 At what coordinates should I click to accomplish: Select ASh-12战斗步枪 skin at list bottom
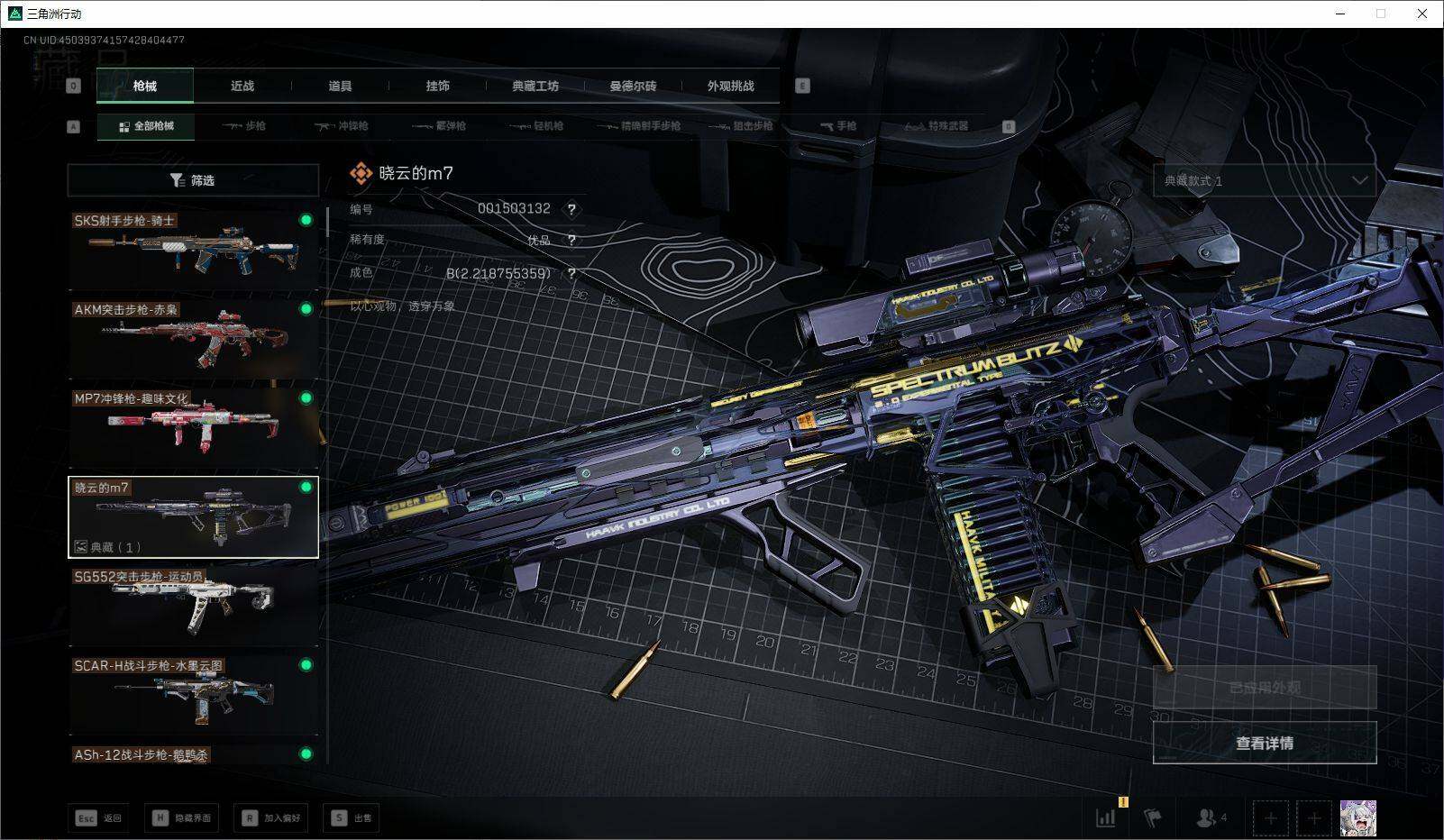pos(193,754)
